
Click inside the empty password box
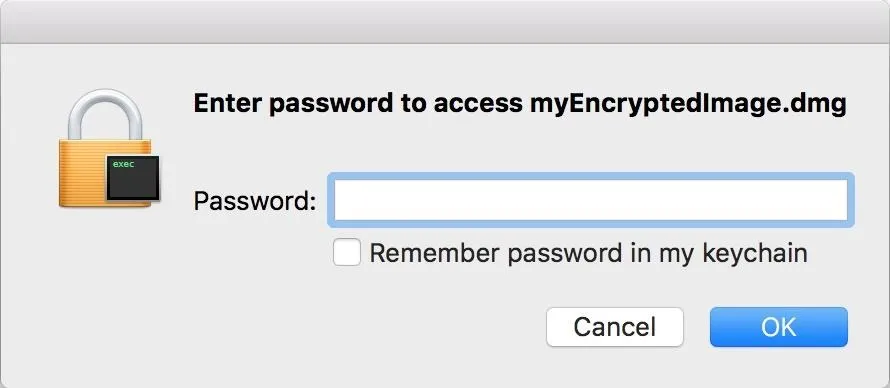click(x=590, y=200)
